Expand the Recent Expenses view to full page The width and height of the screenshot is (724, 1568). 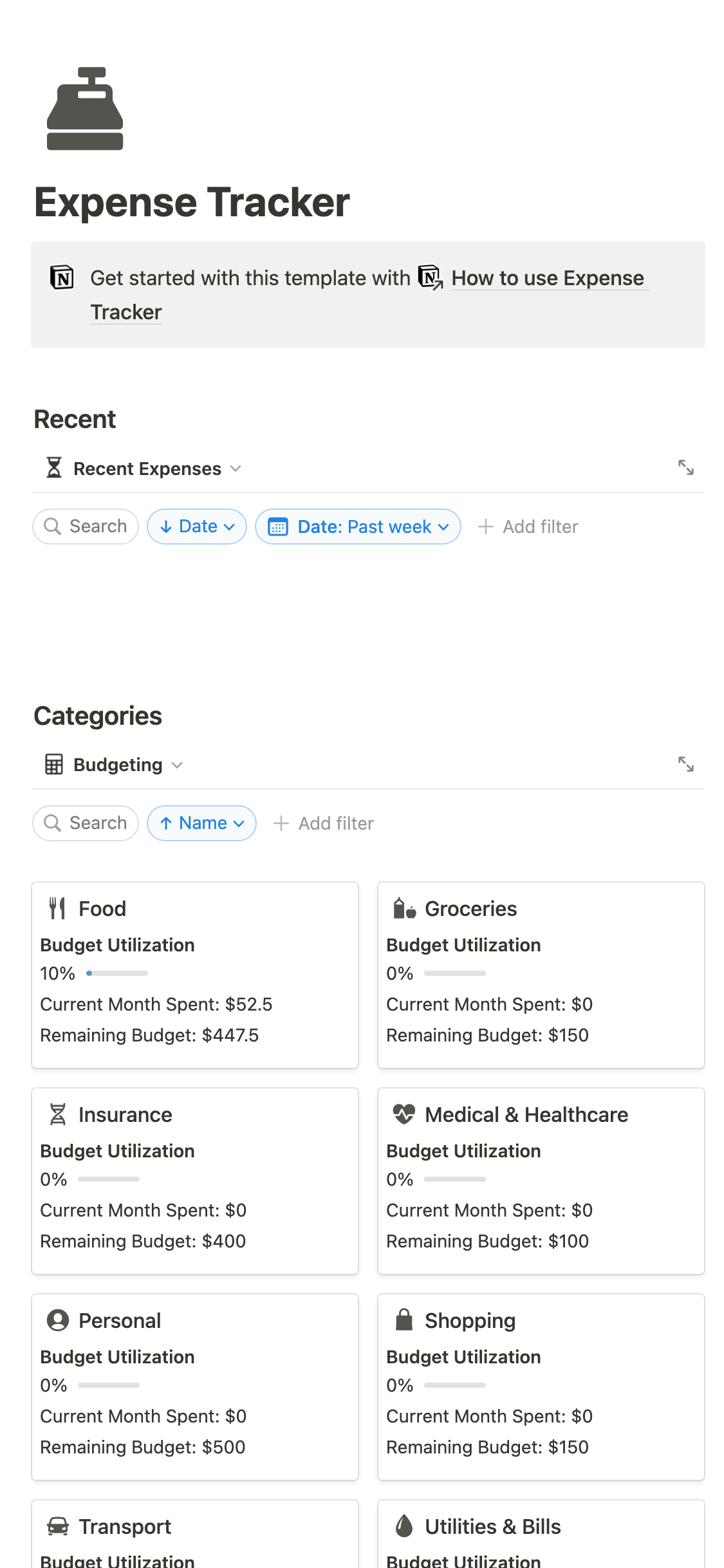[685, 468]
